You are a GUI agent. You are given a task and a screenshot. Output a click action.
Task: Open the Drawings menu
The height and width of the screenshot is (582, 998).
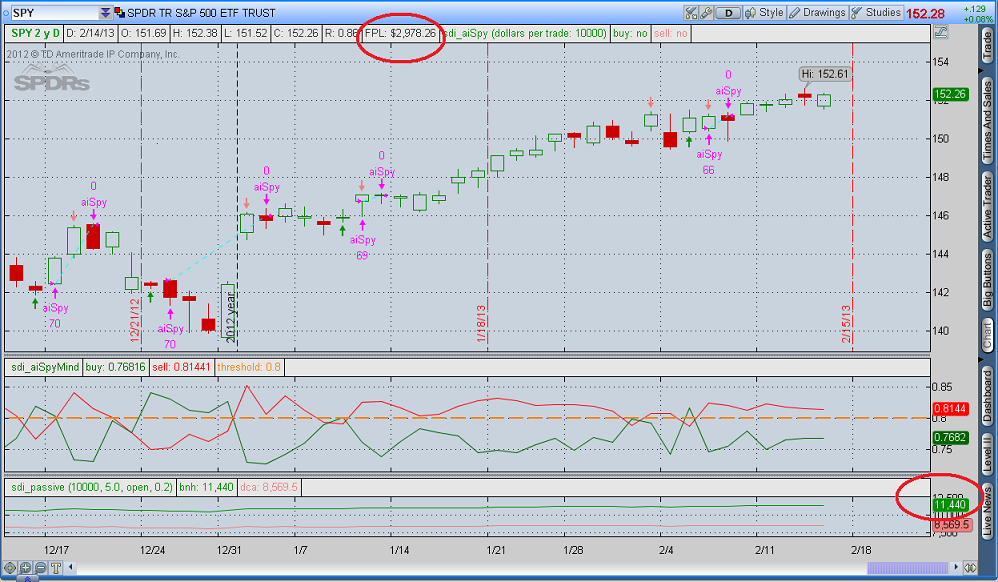(817, 13)
